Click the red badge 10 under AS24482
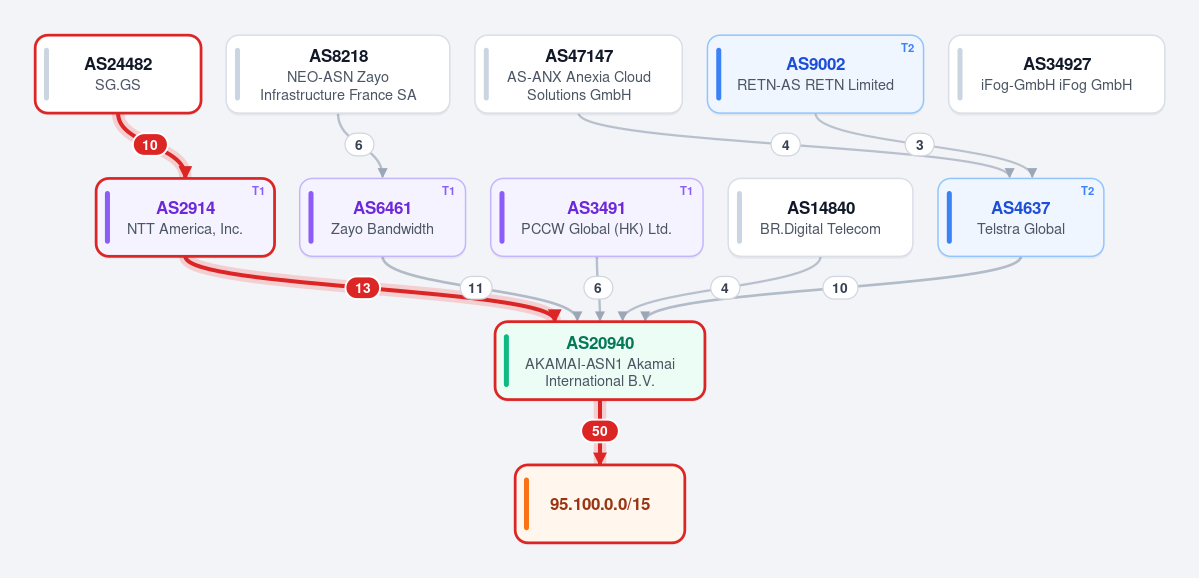This screenshot has width=1199, height=578. (x=150, y=144)
